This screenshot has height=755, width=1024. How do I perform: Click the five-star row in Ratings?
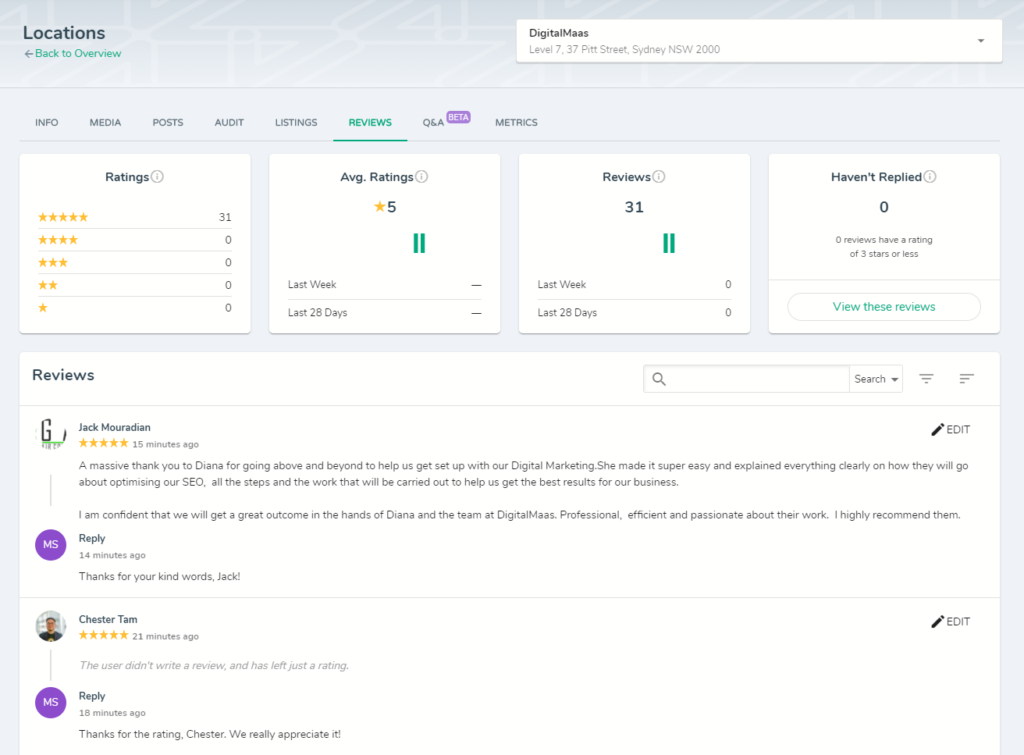(135, 217)
